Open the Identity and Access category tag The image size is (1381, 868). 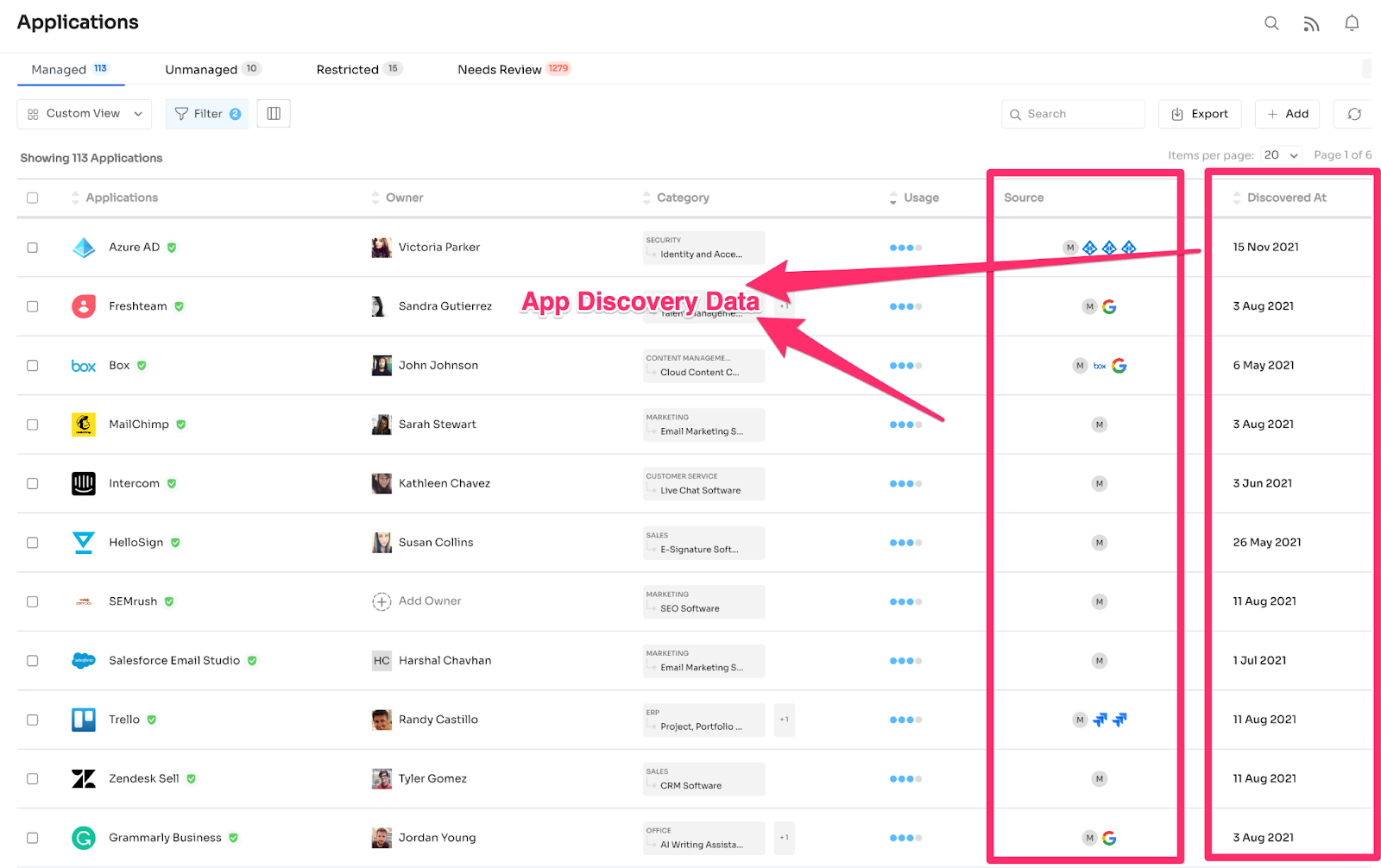(703, 248)
